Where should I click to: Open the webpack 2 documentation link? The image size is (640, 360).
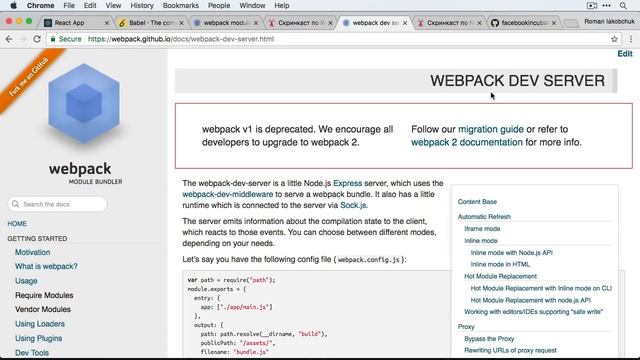click(x=467, y=142)
